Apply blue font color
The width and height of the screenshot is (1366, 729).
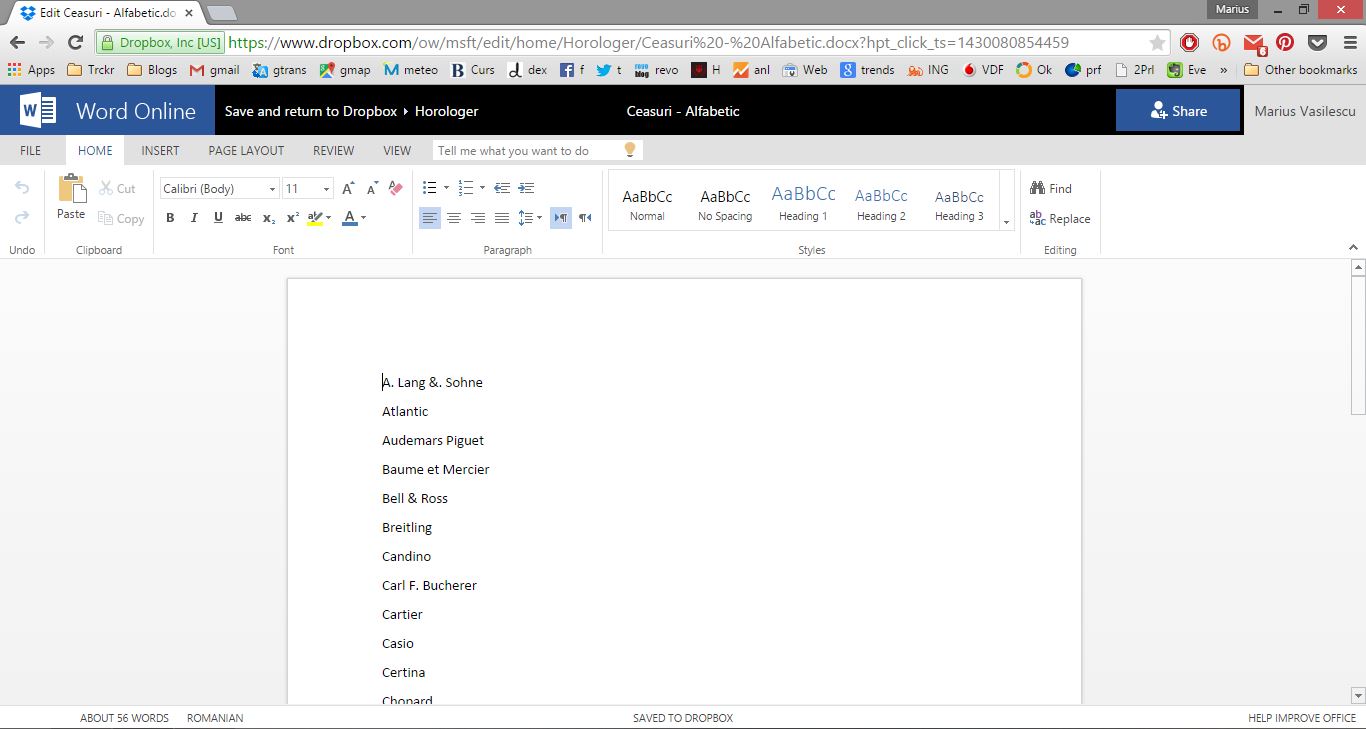tap(349, 218)
